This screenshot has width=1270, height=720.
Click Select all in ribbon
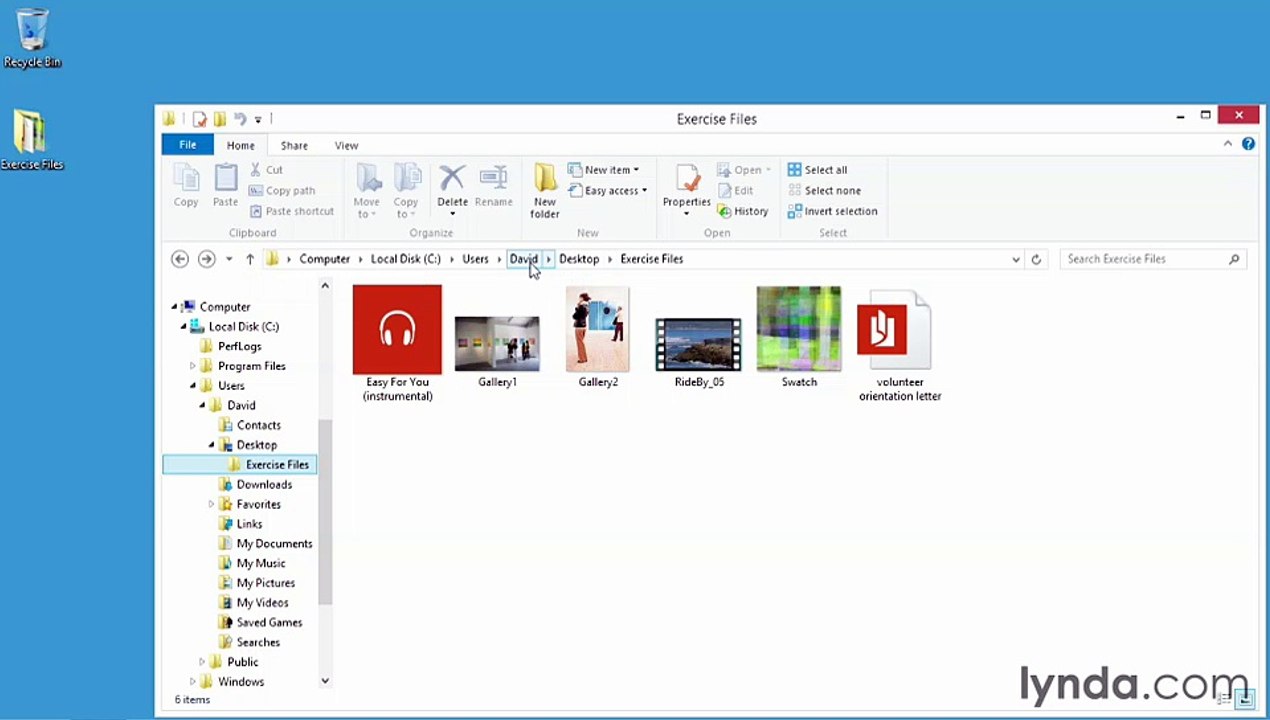point(817,170)
